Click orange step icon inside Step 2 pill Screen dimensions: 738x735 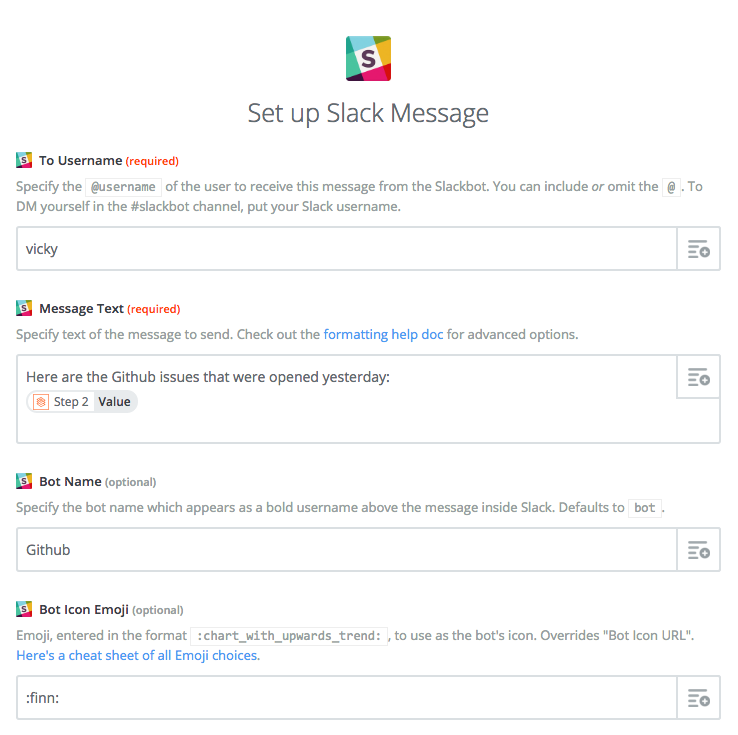(41, 402)
